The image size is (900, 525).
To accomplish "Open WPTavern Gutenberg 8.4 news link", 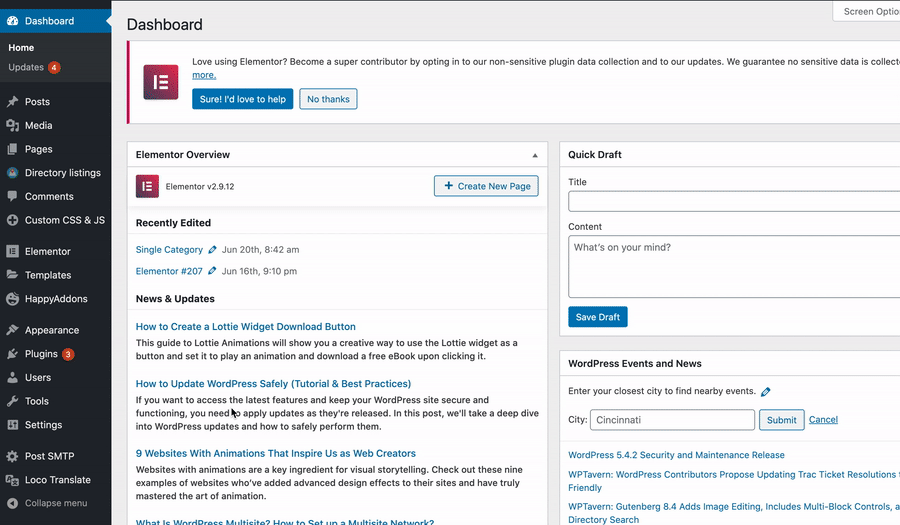I will tap(734, 513).
